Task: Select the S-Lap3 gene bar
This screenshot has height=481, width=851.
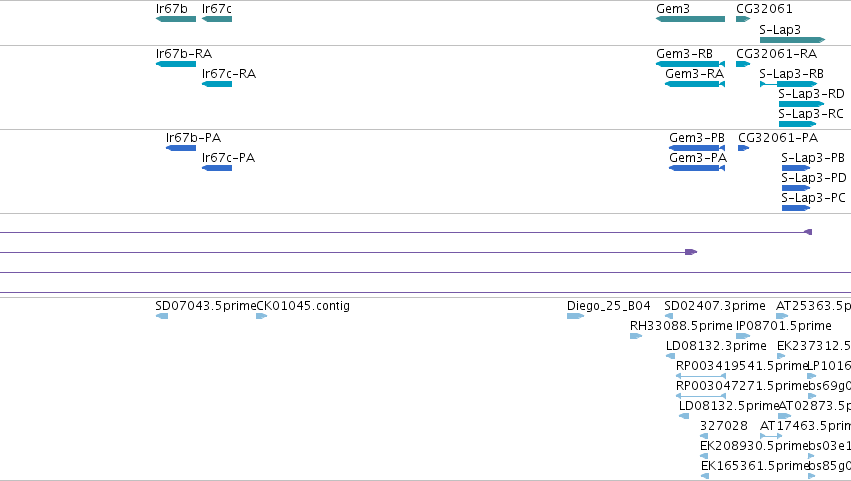Action: (x=792, y=40)
